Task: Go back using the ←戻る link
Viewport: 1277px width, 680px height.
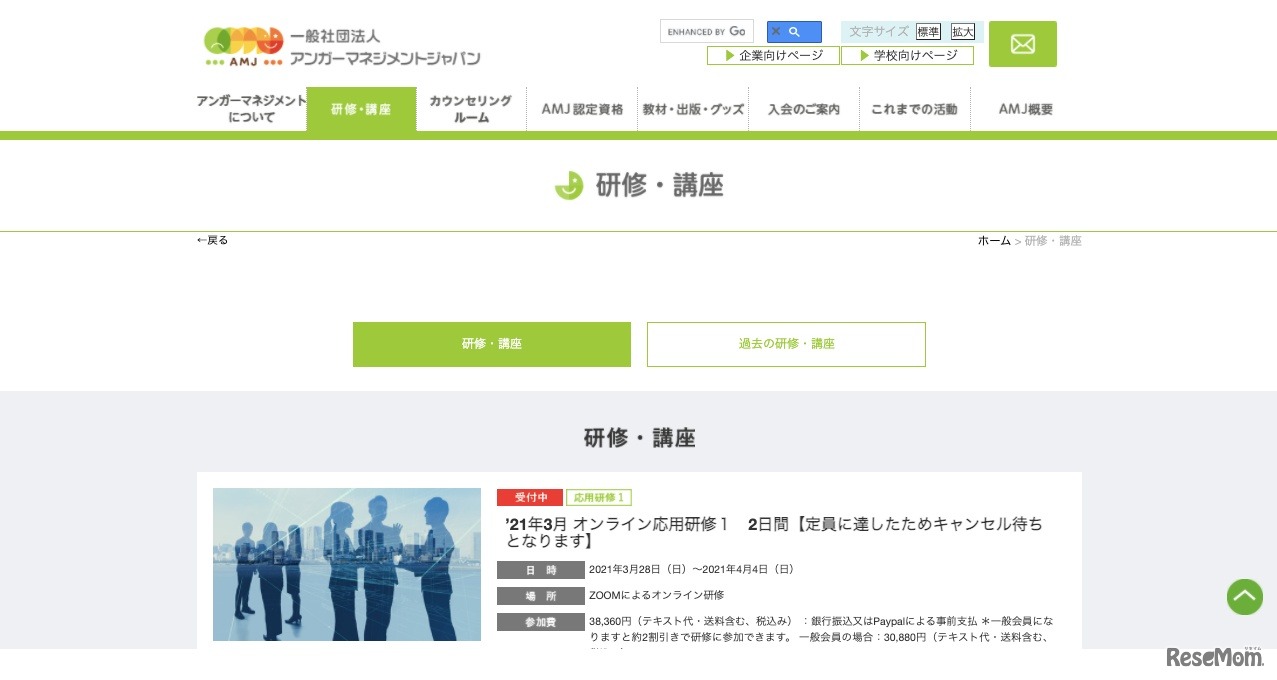Action: pos(211,240)
